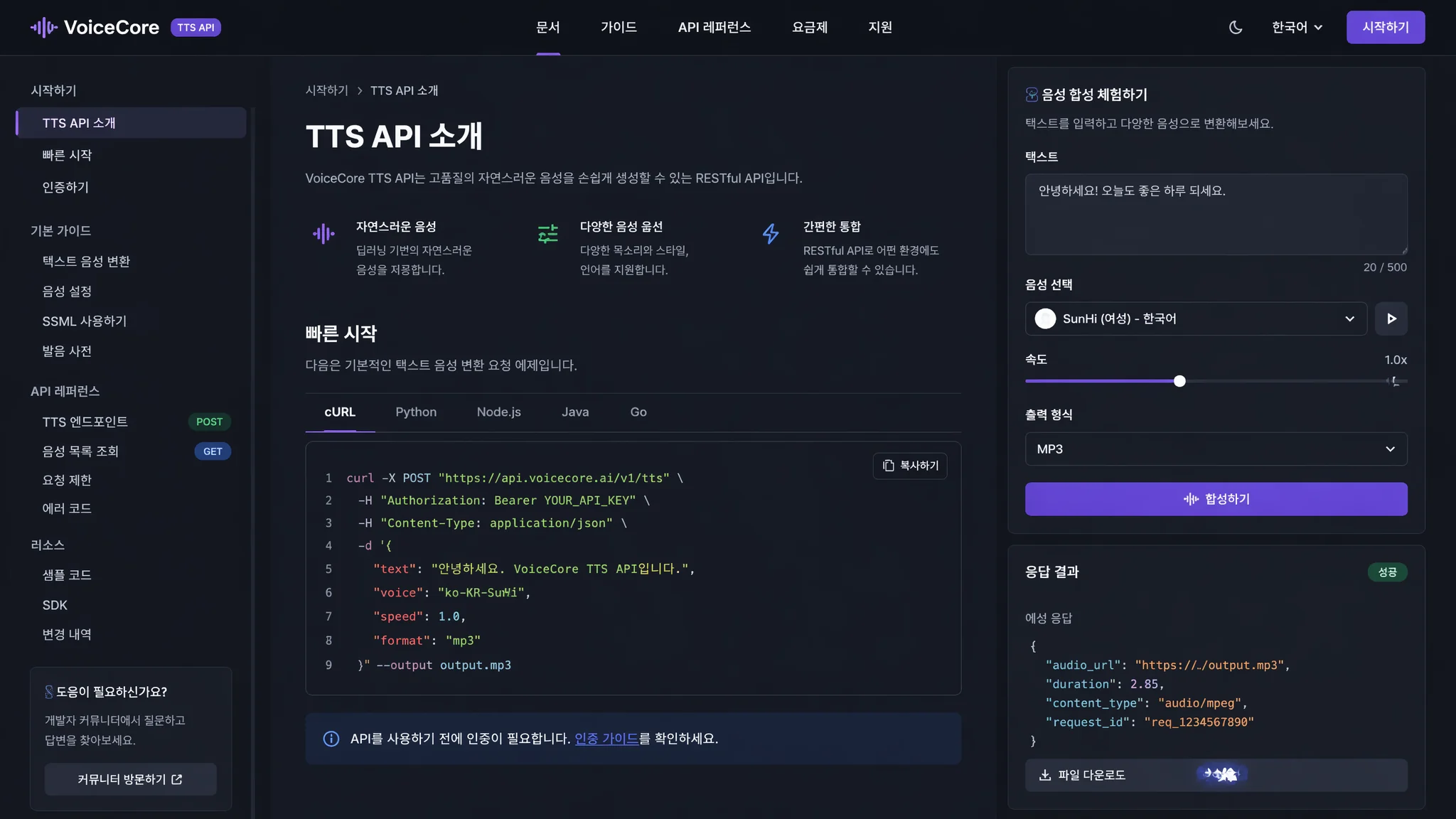1456x819 pixels.
Task: Open 인증하기 sidebar page
Action: (x=65, y=187)
